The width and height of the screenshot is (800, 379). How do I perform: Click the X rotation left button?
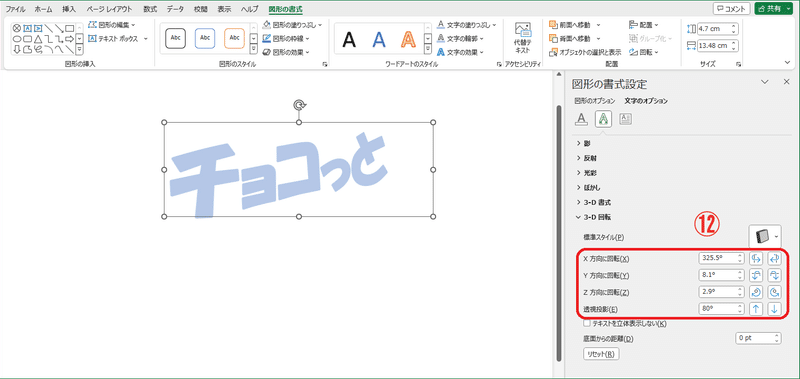(x=756, y=259)
